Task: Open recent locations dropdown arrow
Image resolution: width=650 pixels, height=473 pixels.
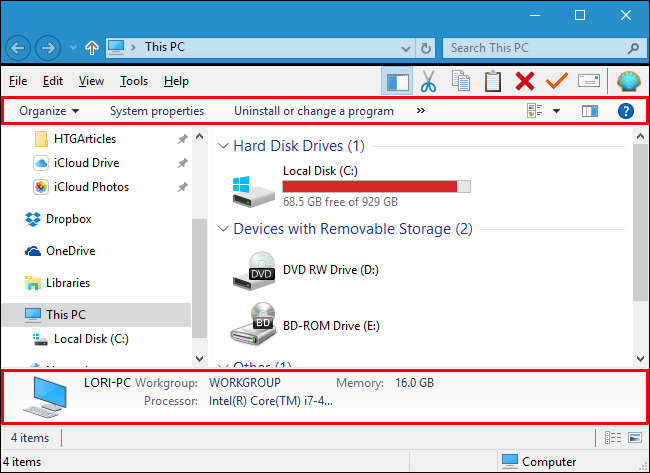Action: [x=73, y=48]
